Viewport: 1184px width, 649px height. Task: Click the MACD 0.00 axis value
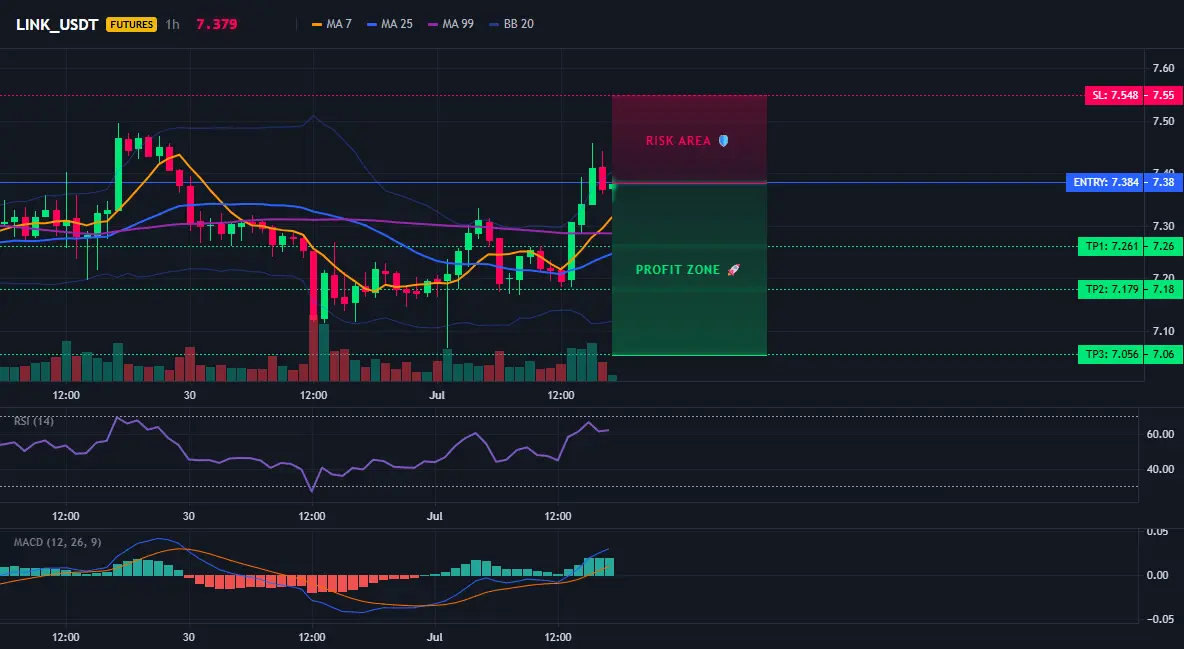click(1158, 575)
